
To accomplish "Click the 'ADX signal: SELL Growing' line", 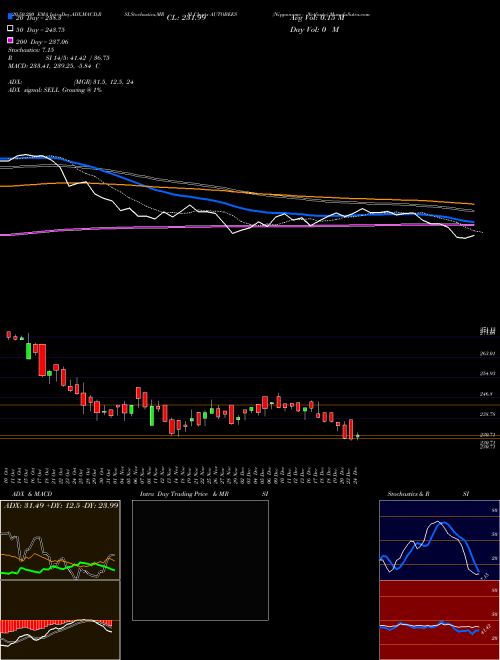I will 55,90.
